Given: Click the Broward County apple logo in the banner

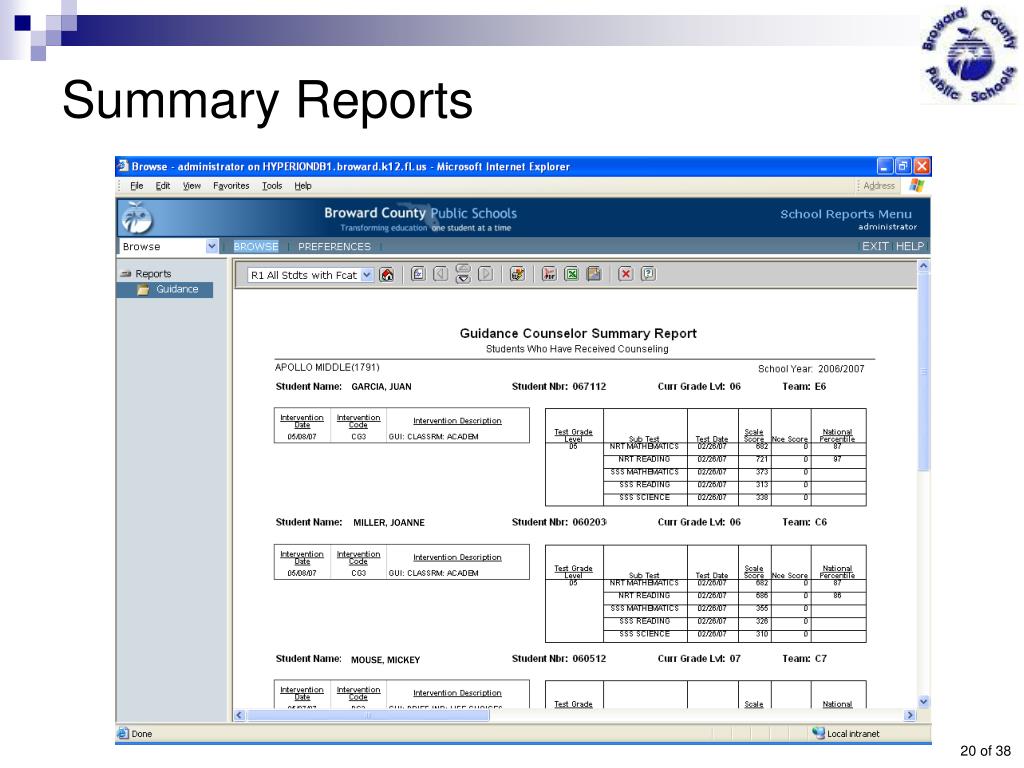Looking at the screenshot, I should (x=137, y=217).
